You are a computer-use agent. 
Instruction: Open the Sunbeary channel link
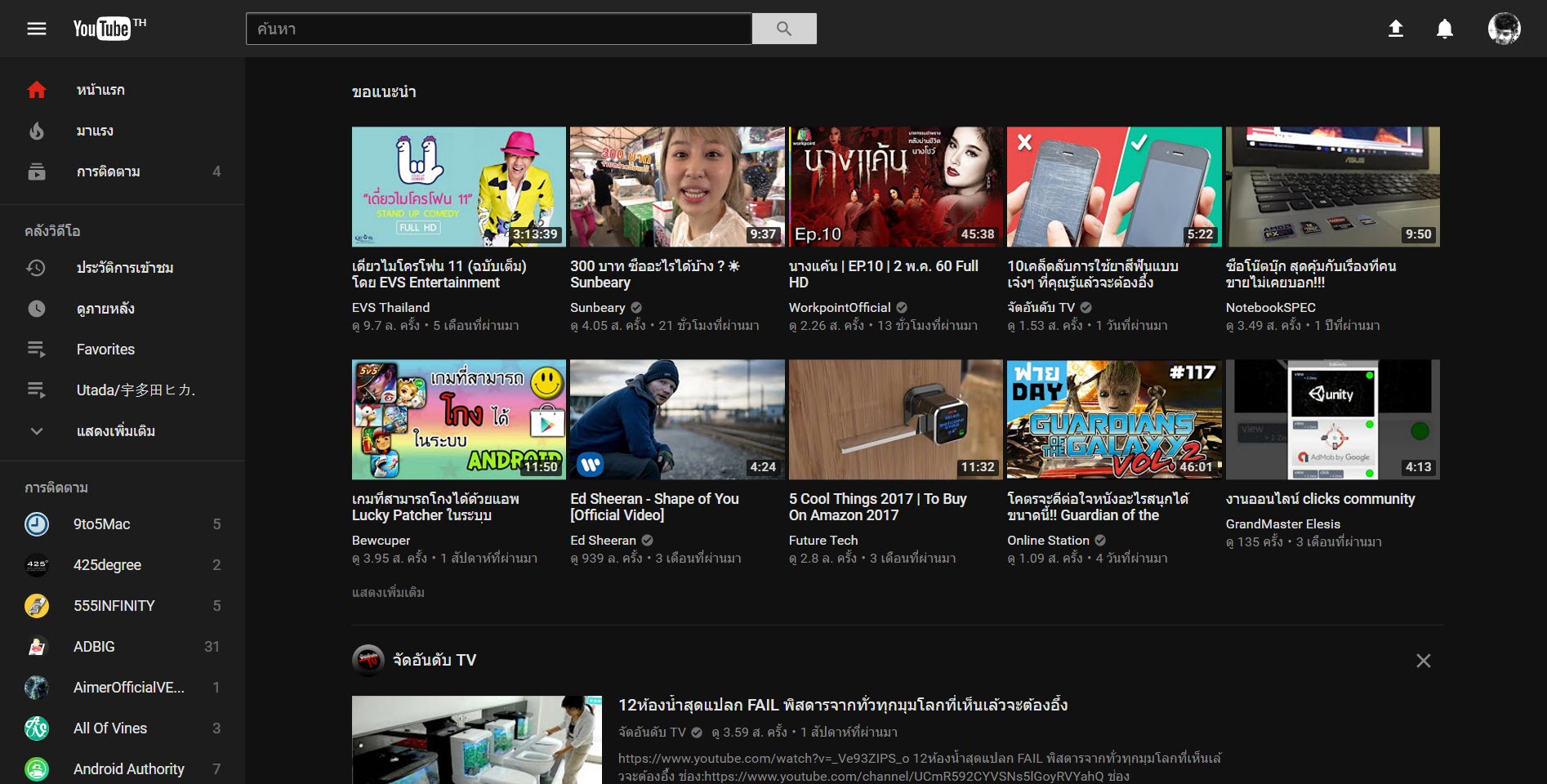(x=597, y=308)
